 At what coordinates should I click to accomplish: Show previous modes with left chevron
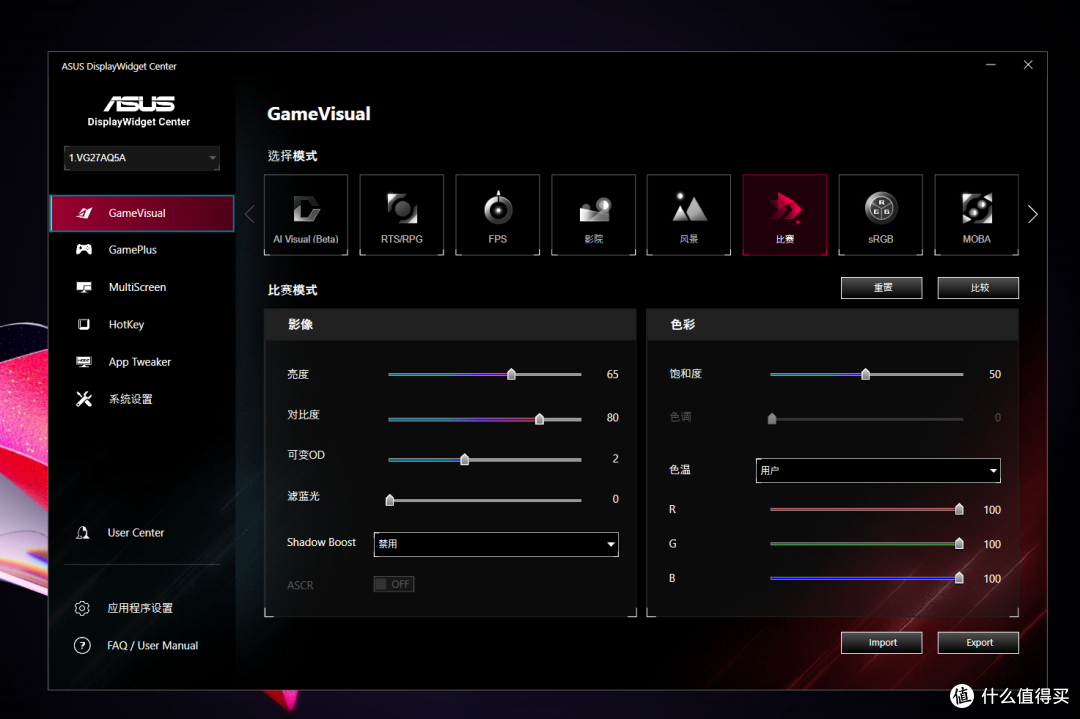coord(249,214)
